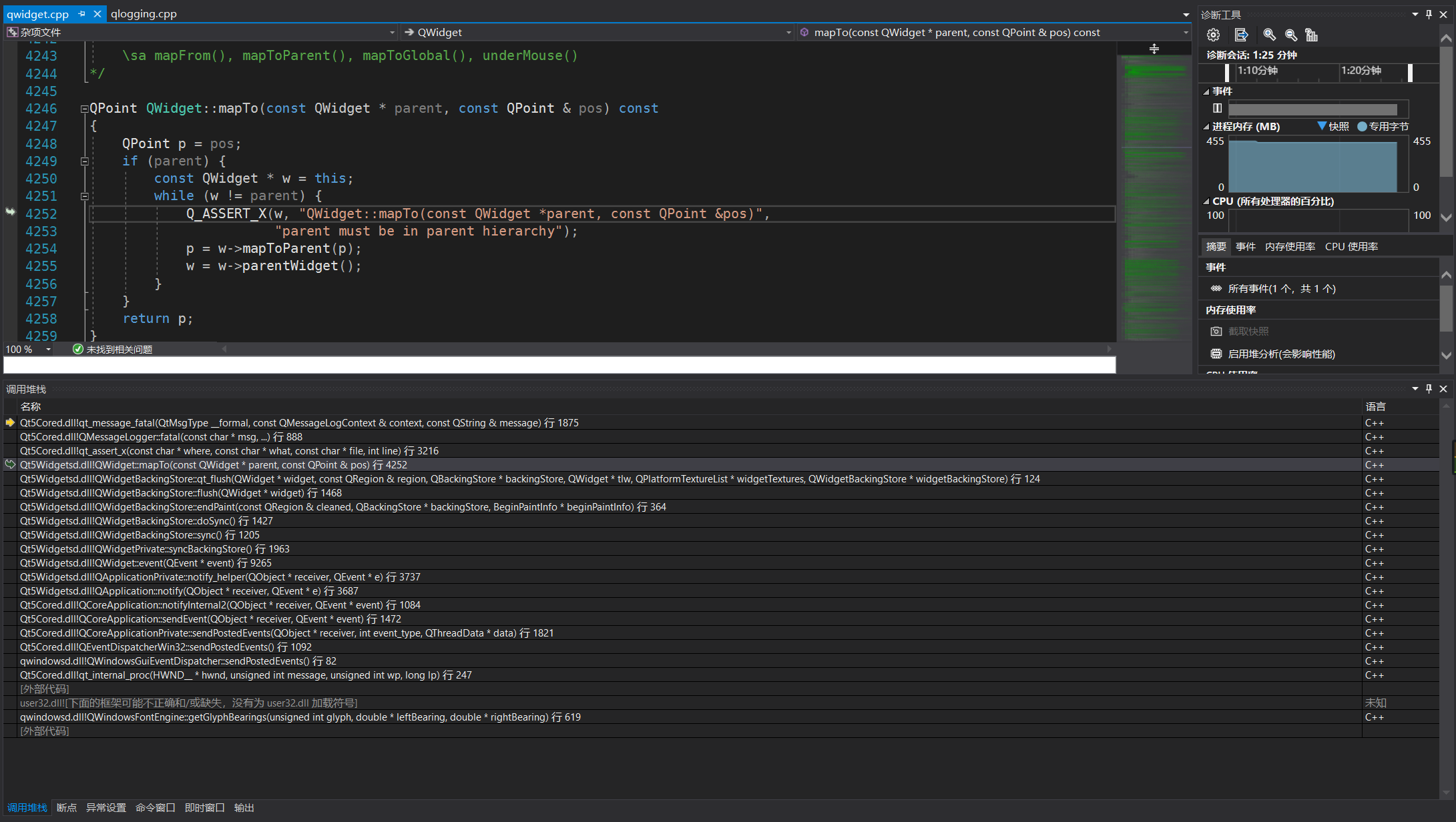Collapse the mapTo function outline box
This screenshot has width=1456, height=822.
[x=85, y=109]
